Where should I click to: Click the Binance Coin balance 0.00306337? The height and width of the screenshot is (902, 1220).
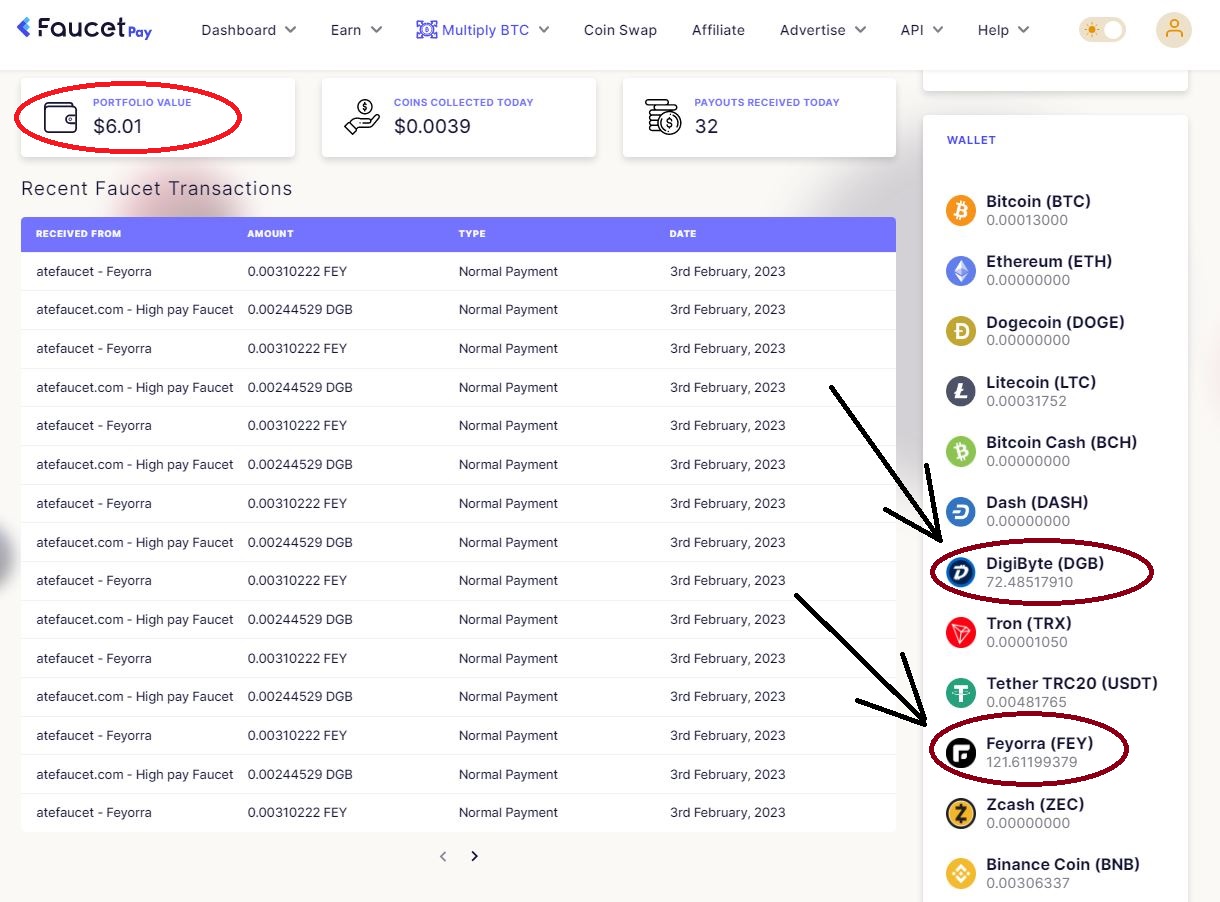pos(1028,883)
